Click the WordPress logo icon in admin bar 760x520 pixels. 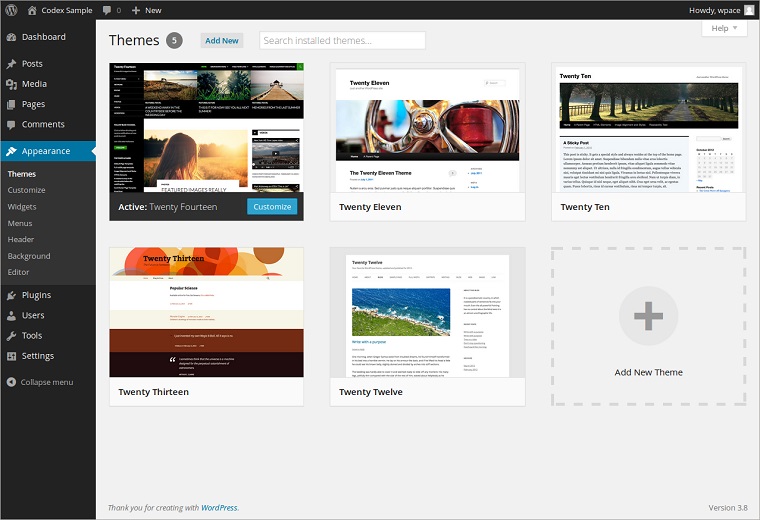pos(11,10)
